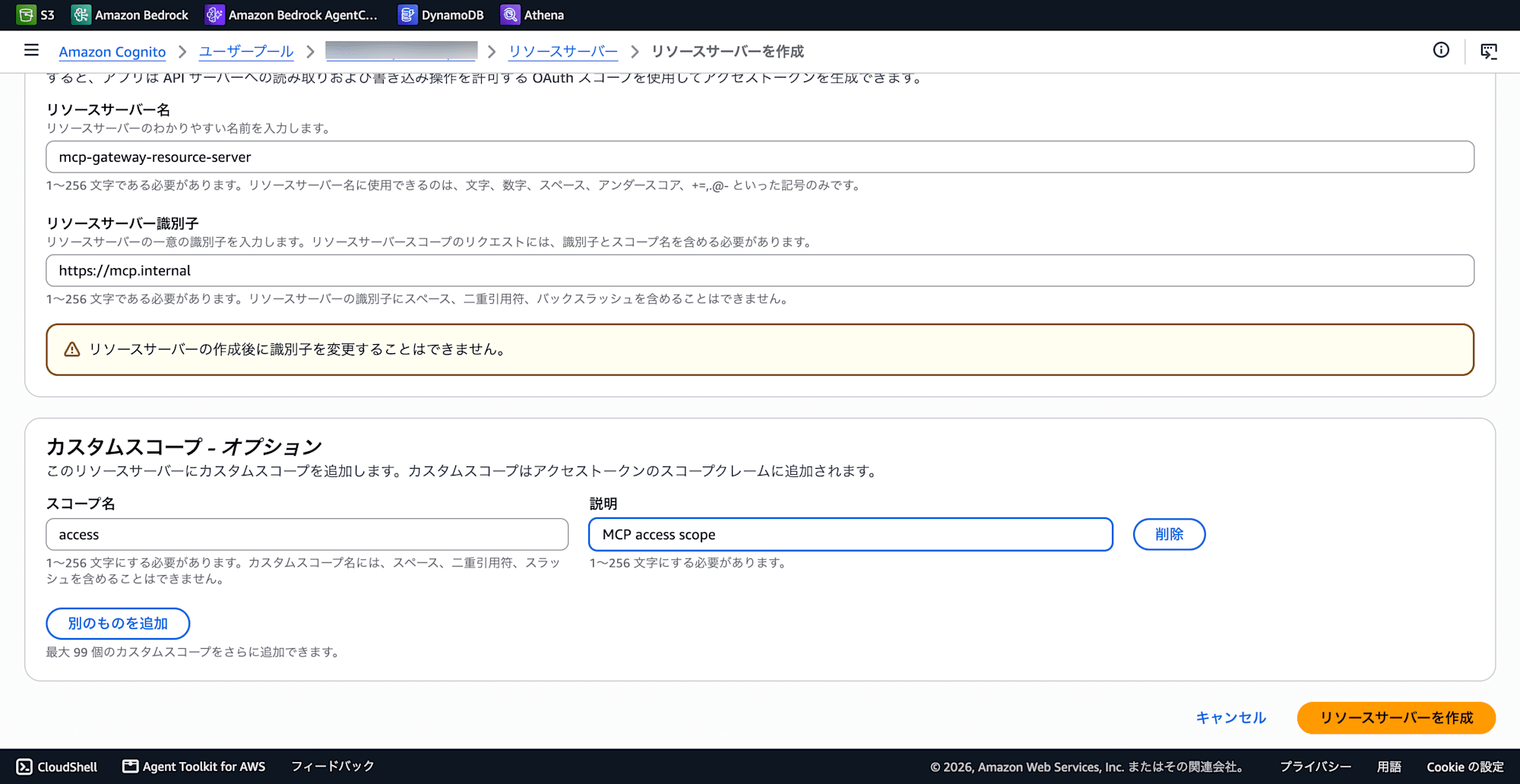
Task: Open the hamburger navigation menu
Action: [31, 50]
